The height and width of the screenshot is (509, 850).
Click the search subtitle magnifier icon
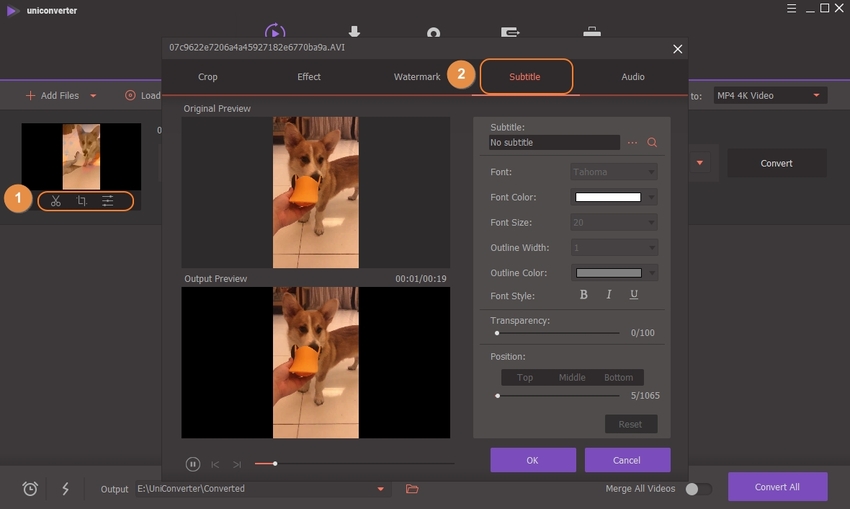pyautogui.click(x=652, y=143)
